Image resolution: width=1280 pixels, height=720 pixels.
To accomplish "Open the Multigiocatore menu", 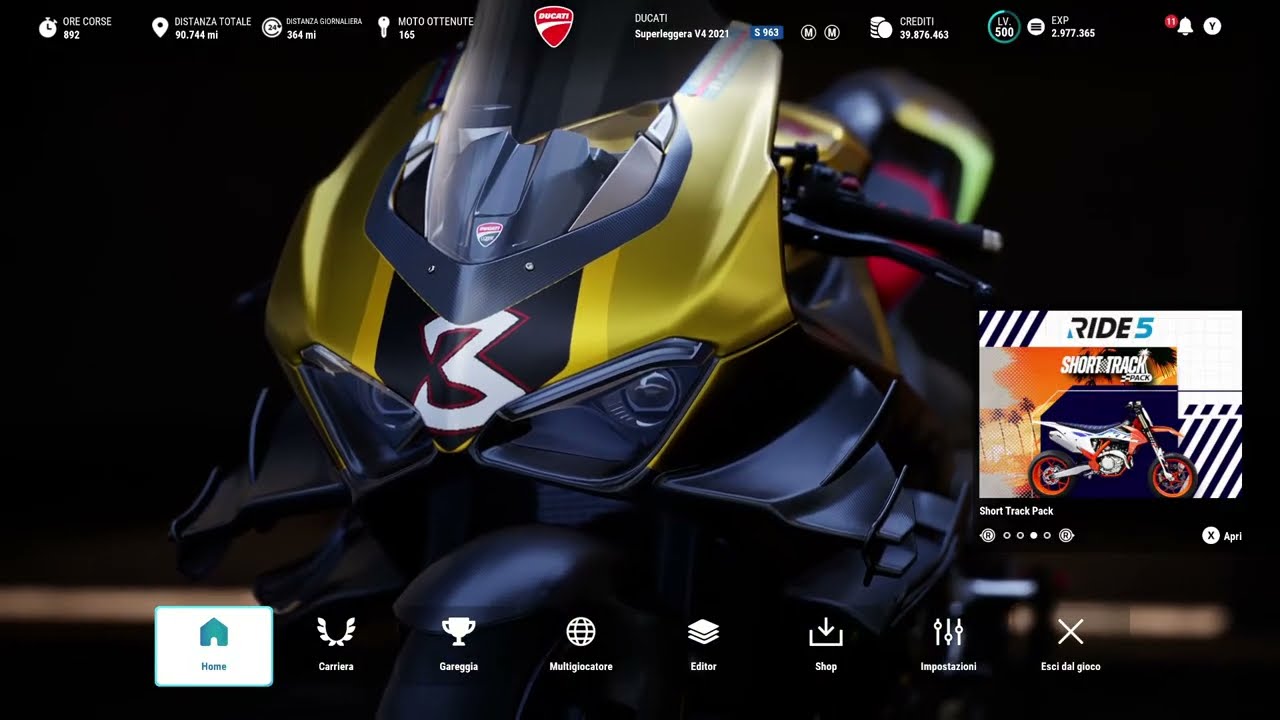I will click(x=581, y=646).
